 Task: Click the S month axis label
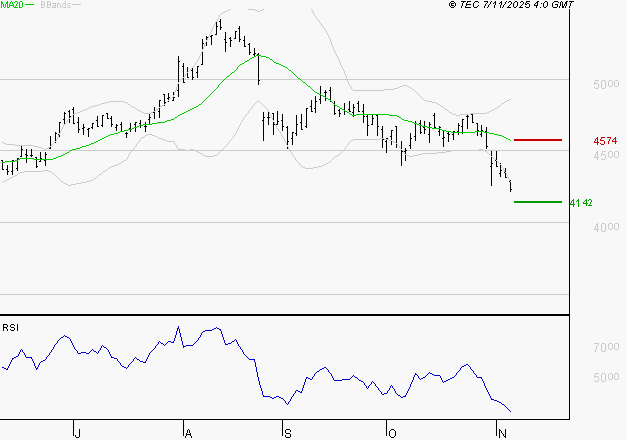pos(288,433)
